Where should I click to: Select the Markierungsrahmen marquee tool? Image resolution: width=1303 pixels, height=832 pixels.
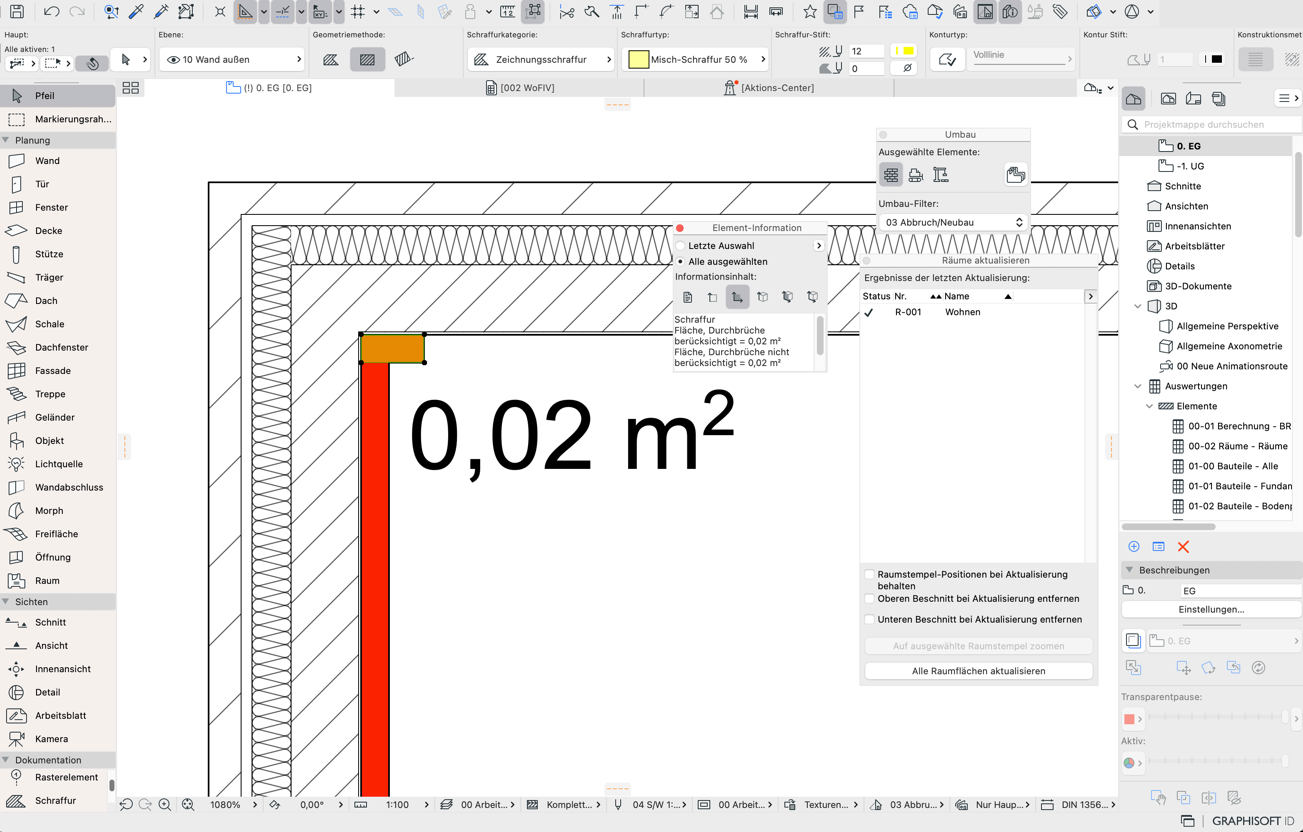click(x=57, y=119)
